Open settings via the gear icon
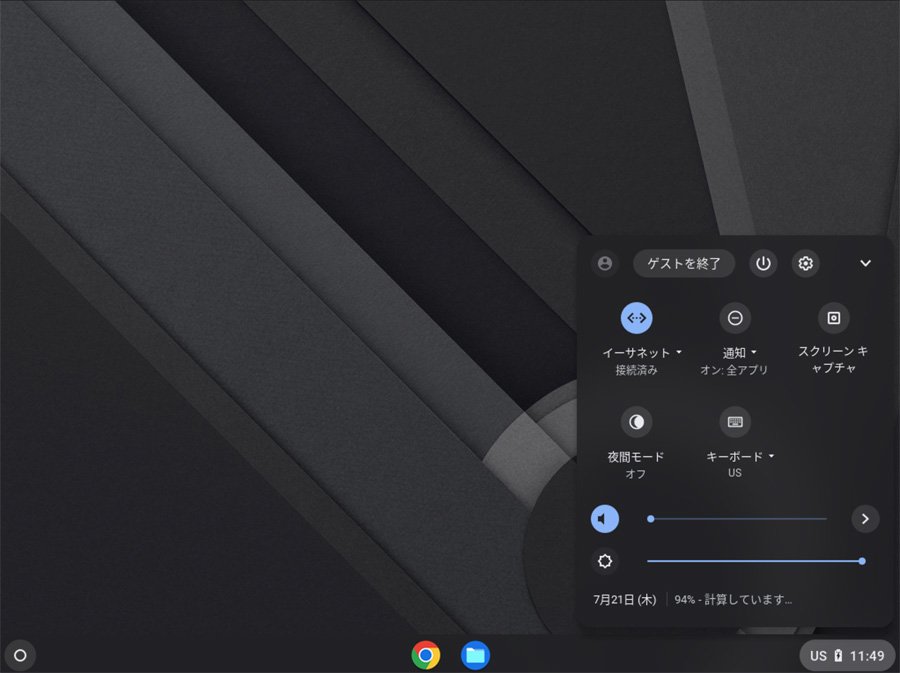The width and height of the screenshot is (900, 673). point(805,263)
